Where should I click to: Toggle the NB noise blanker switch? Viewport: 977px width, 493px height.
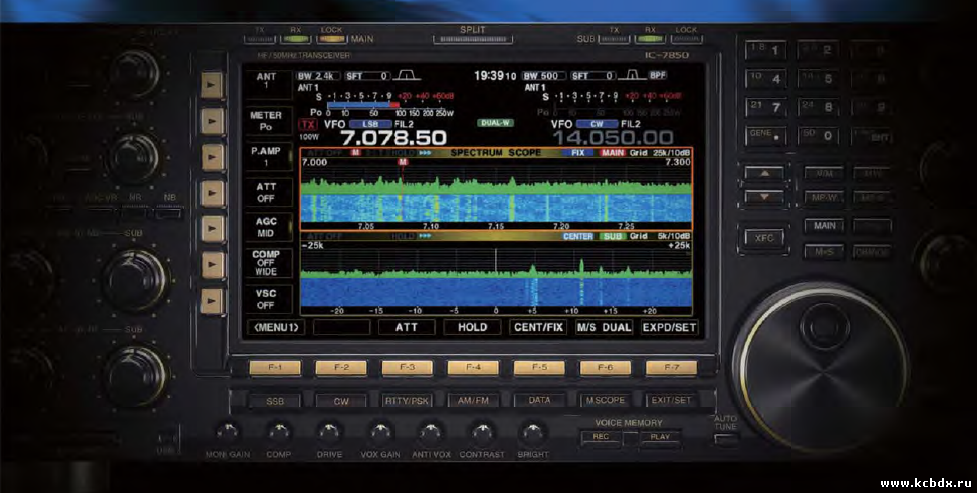(x=169, y=214)
